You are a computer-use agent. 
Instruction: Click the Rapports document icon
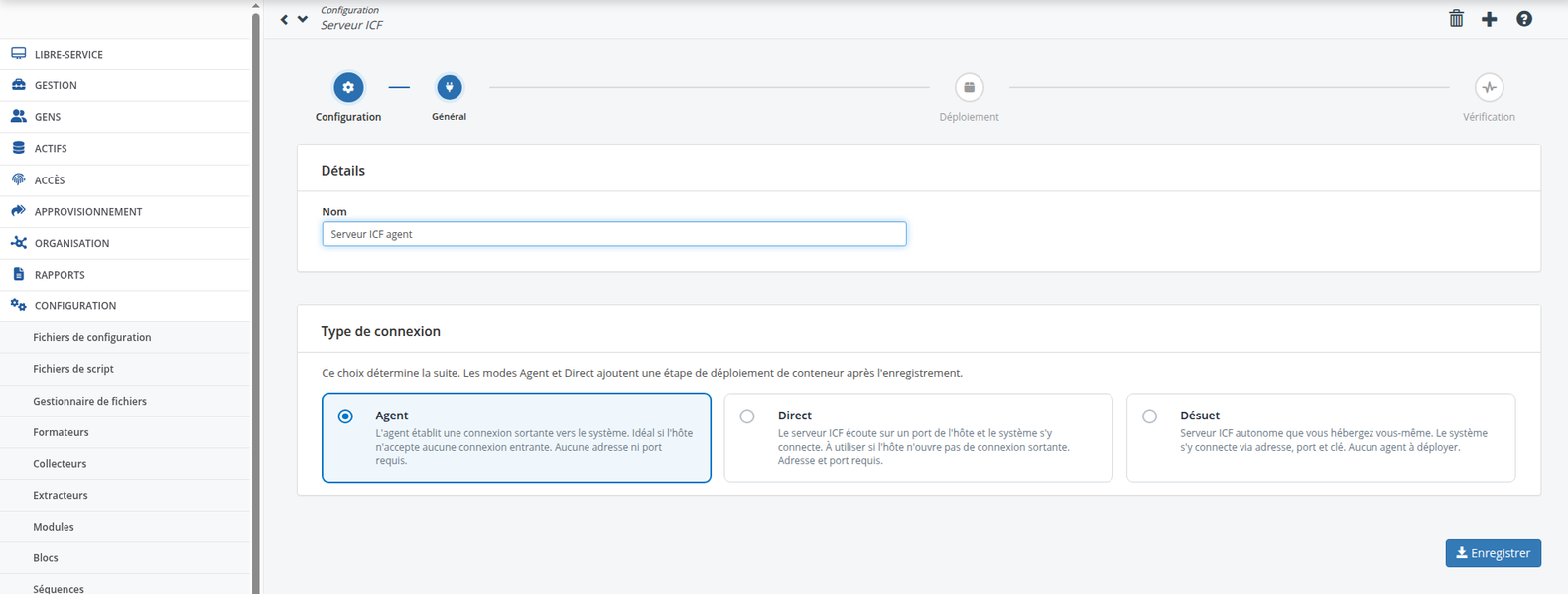click(x=18, y=274)
